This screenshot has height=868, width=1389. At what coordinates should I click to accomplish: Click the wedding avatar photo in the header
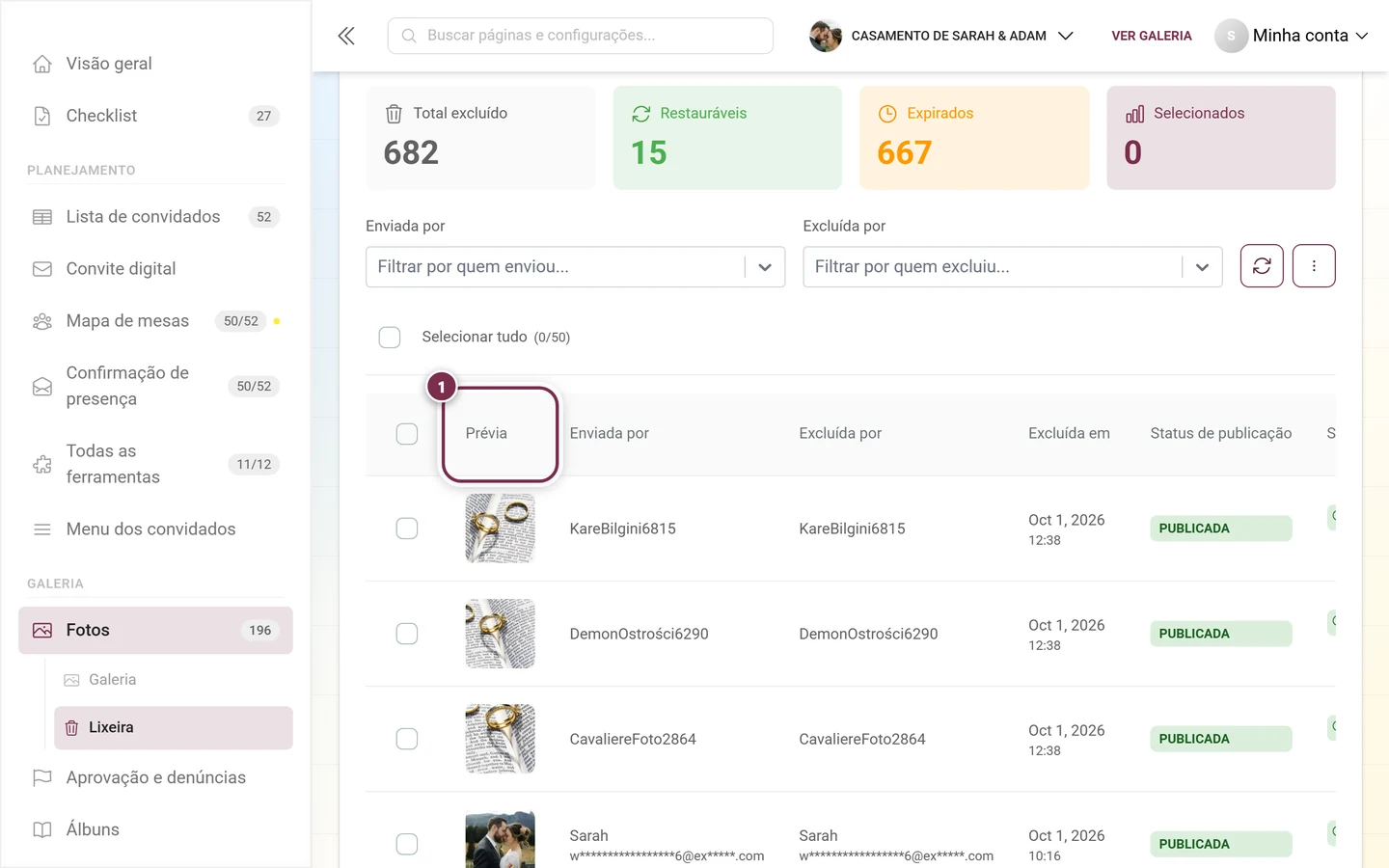point(826,36)
